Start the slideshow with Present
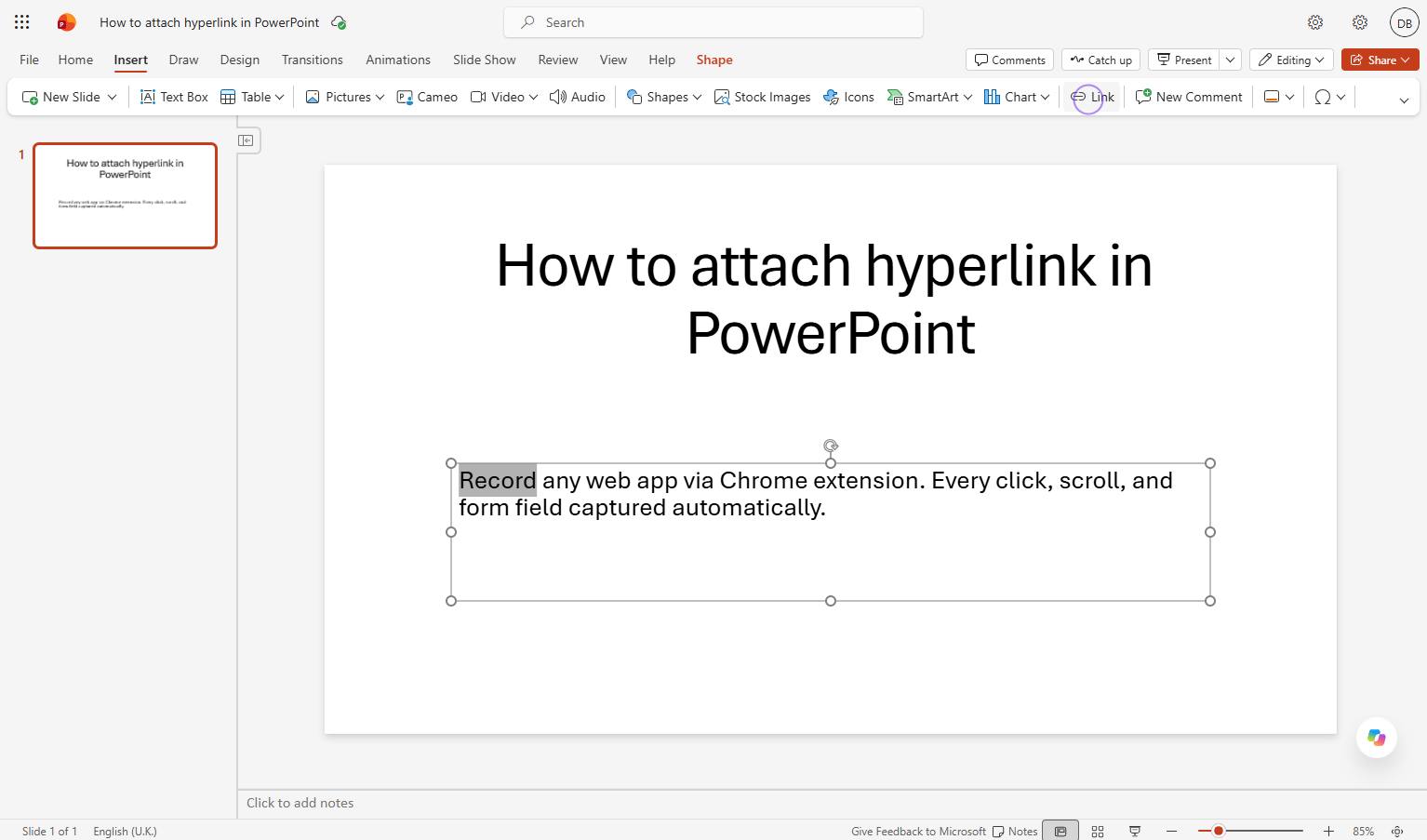The image size is (1427, 840). 1183,60
